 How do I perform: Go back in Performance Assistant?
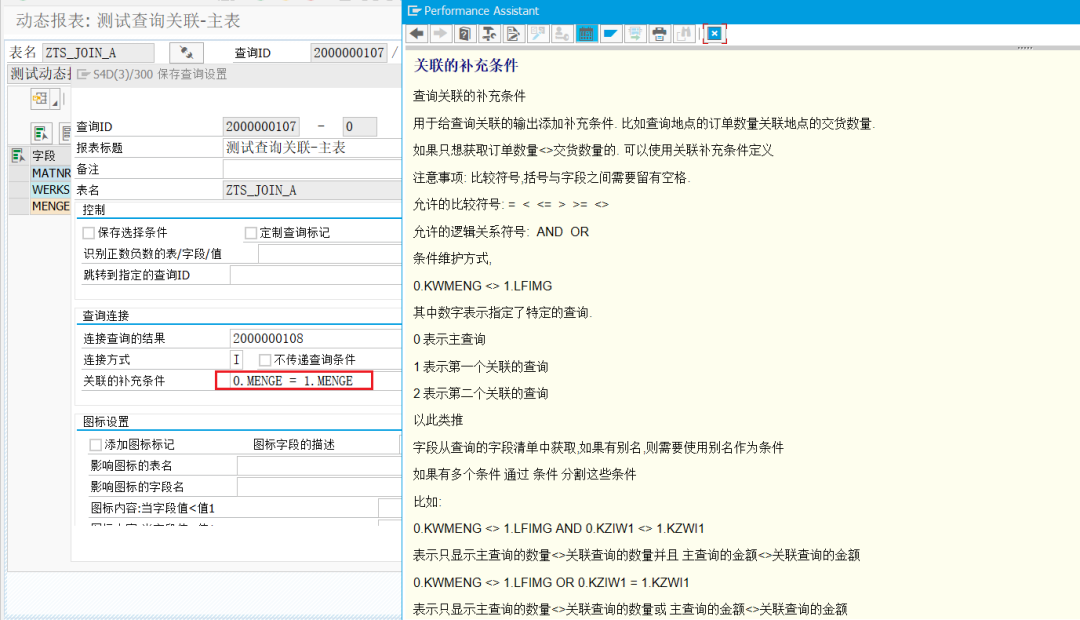click(x=417, y=33)
